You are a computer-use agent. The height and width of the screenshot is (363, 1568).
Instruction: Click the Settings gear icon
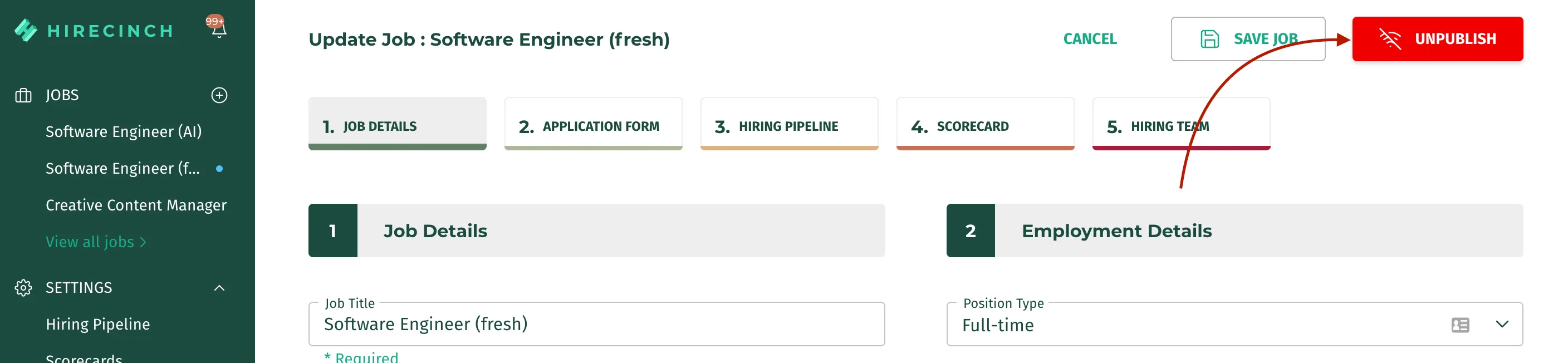pos(23,287)
